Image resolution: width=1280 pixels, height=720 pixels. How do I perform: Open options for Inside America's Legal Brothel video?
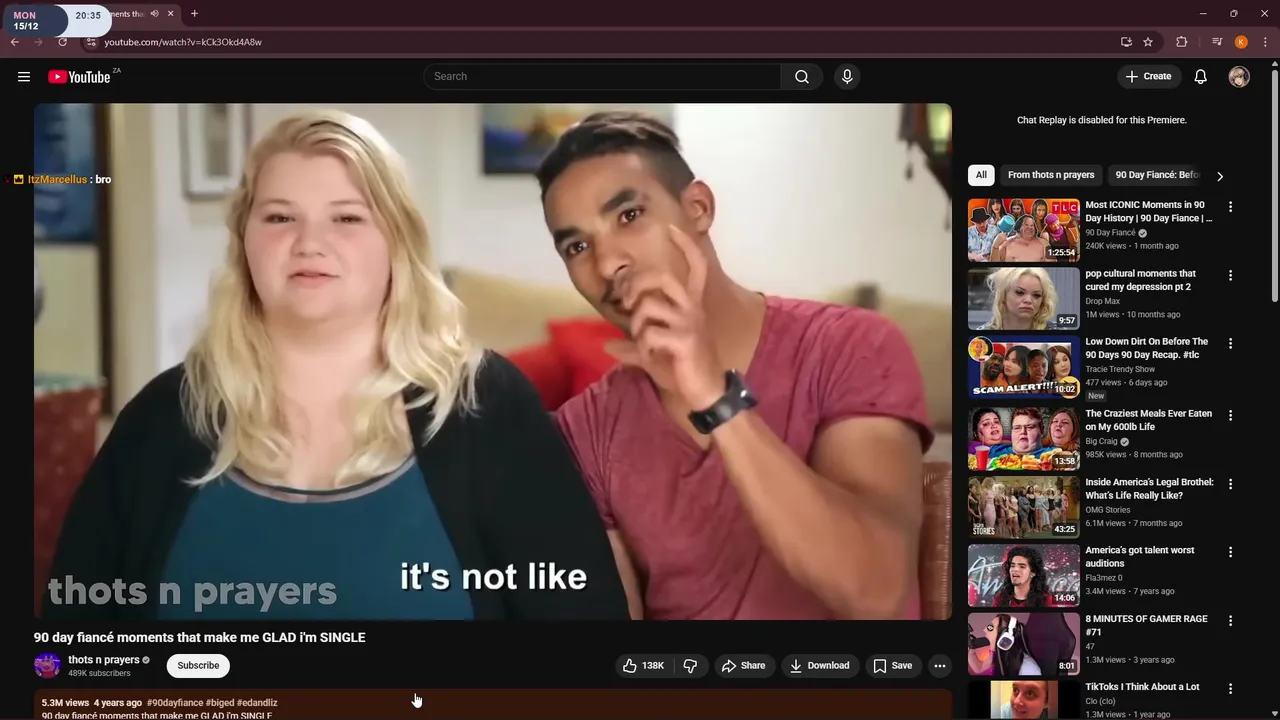[x=1231, y=484]
